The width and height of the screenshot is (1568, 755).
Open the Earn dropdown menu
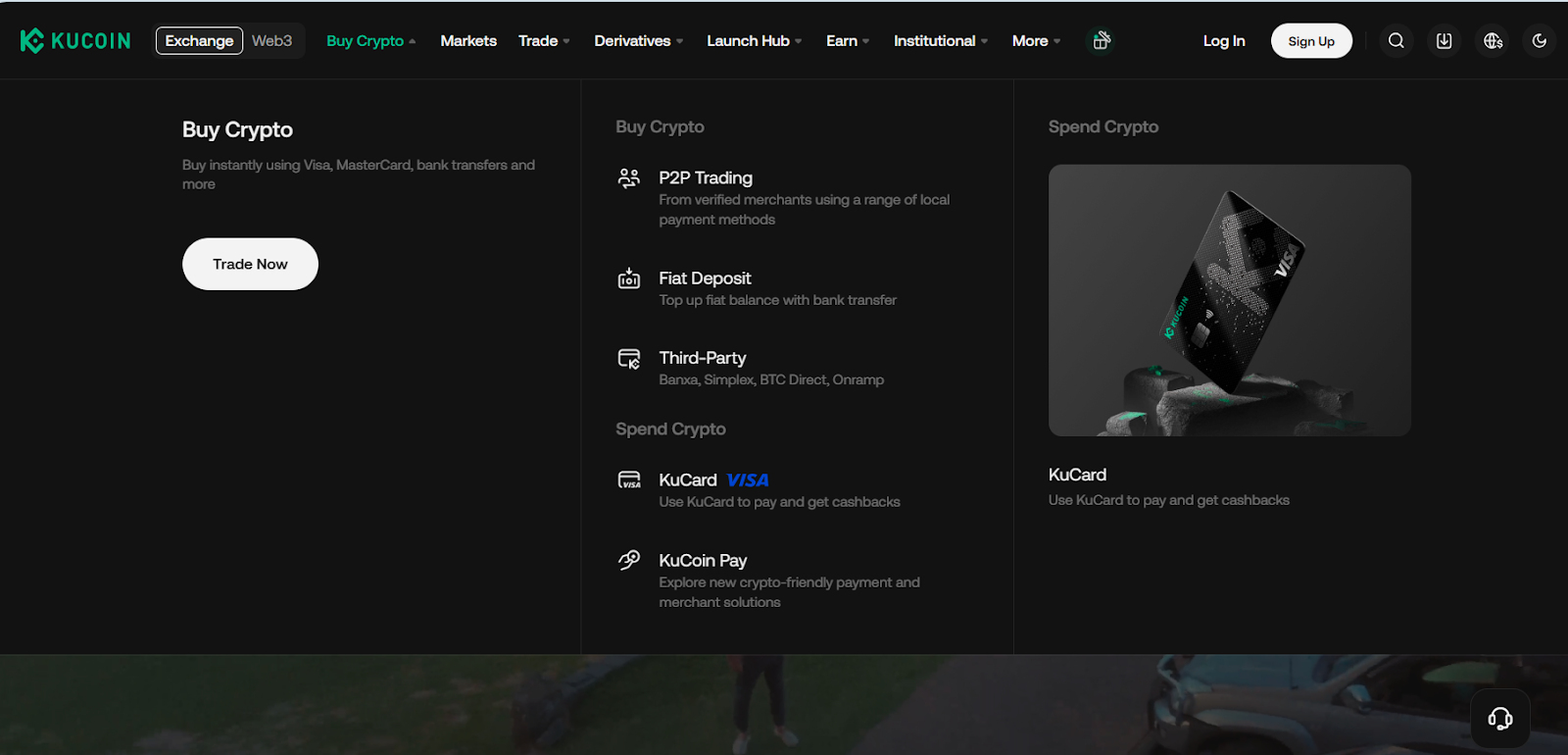pyautogui.click(x=847, y=40)
